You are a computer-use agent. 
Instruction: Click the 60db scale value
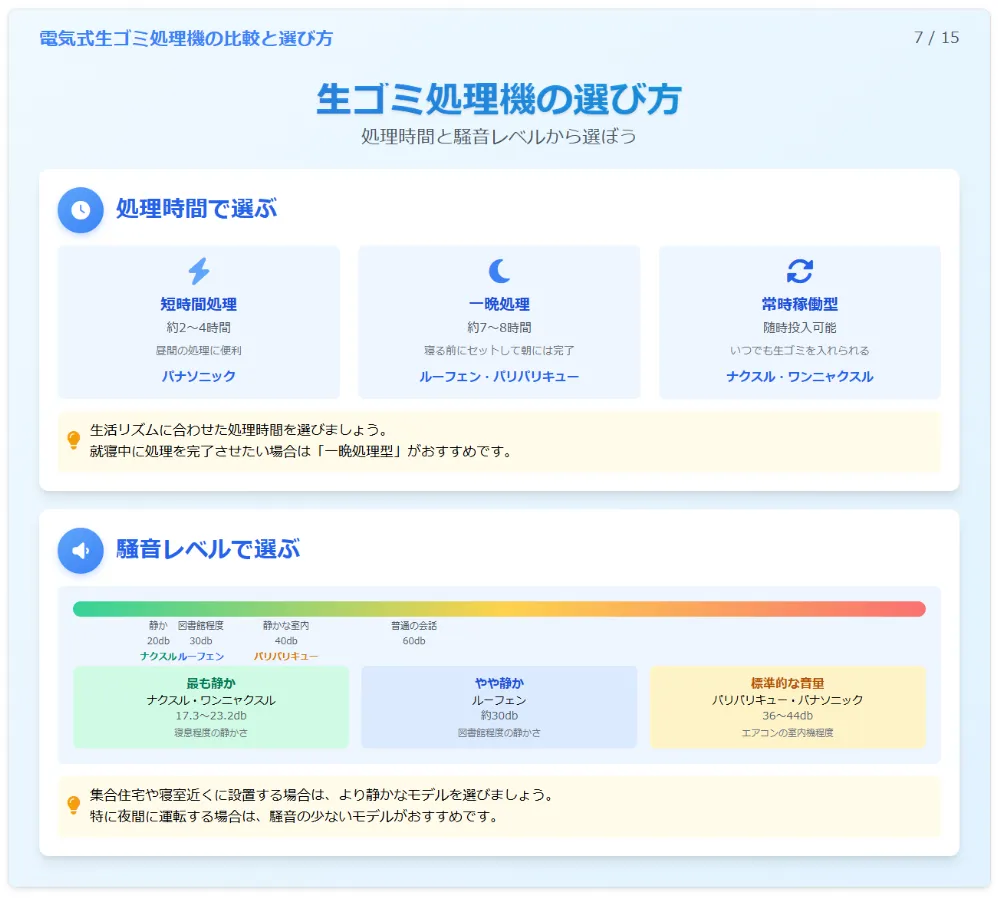tap(414, 641)
